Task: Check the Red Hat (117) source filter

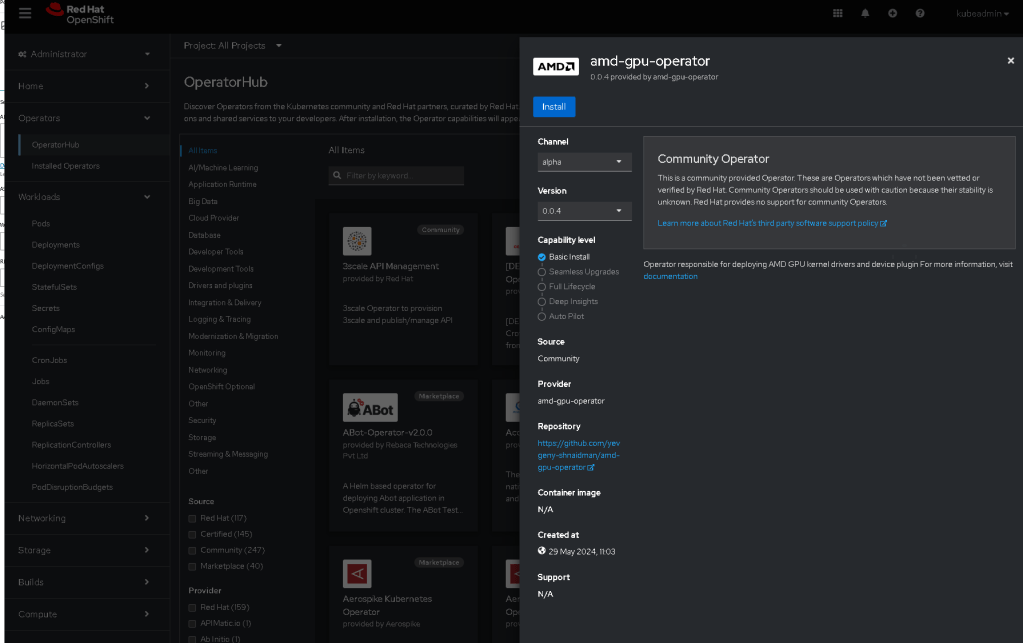Action: point(192,519)
